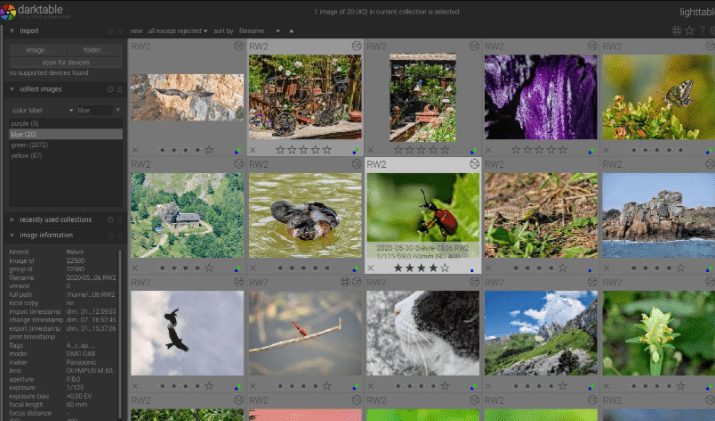Switch to the lighttable view label
715x421 pixels.
click(x=697, y=12)
